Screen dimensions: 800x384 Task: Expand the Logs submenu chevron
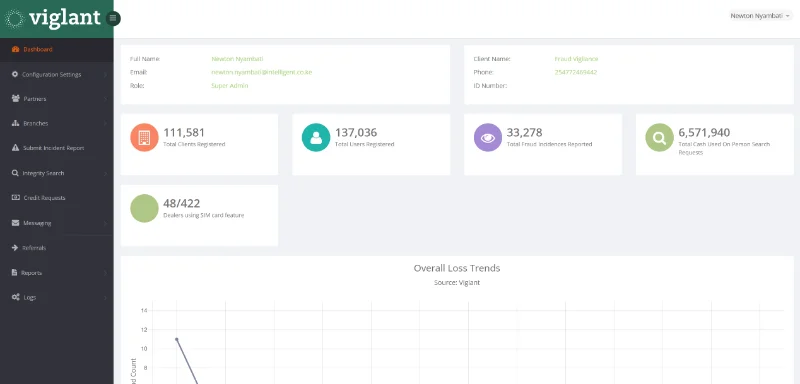click(106, 297)
